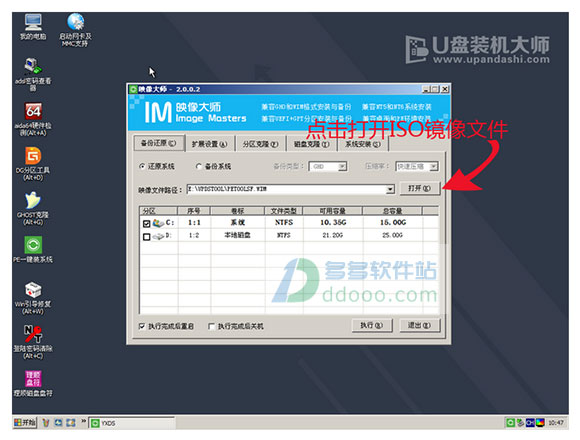Click the 10:47 taskbar clock

click(556, 422)
